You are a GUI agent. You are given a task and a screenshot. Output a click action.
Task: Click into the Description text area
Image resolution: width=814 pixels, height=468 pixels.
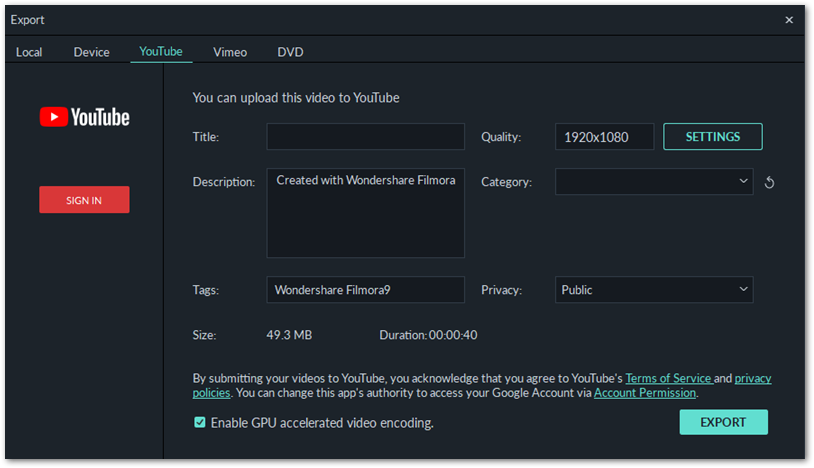tap(365, 213)
